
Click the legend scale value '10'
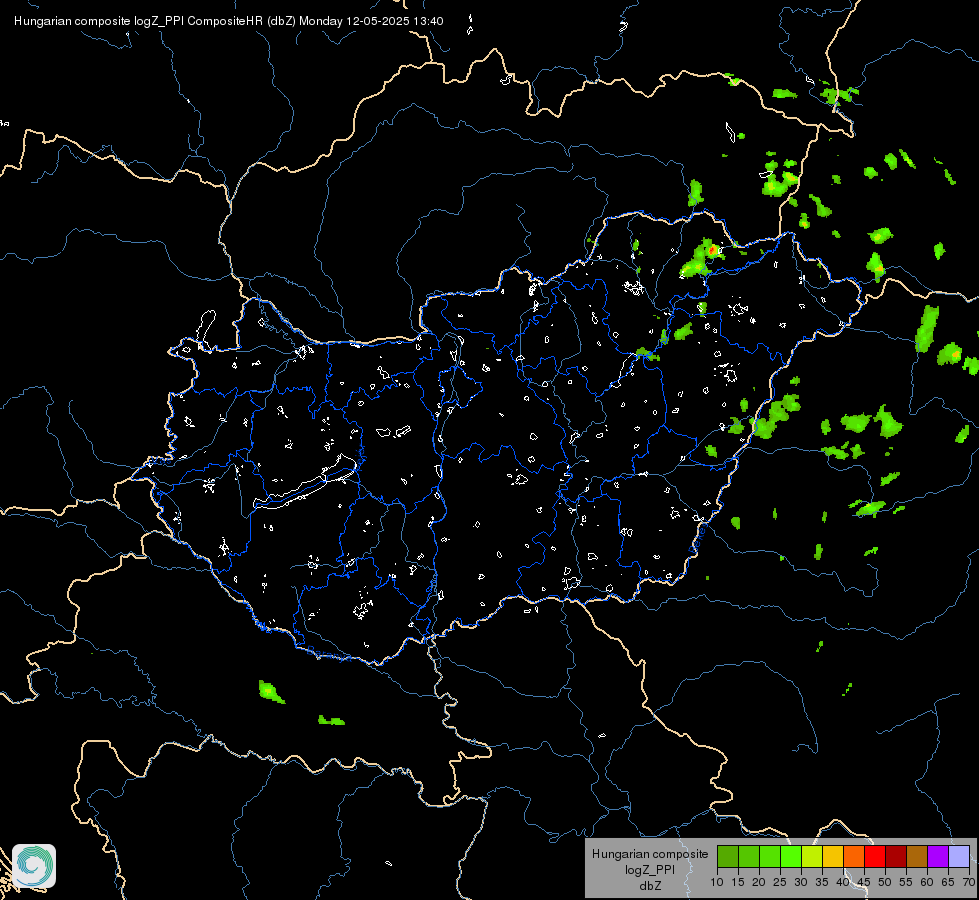pos(717,883)
